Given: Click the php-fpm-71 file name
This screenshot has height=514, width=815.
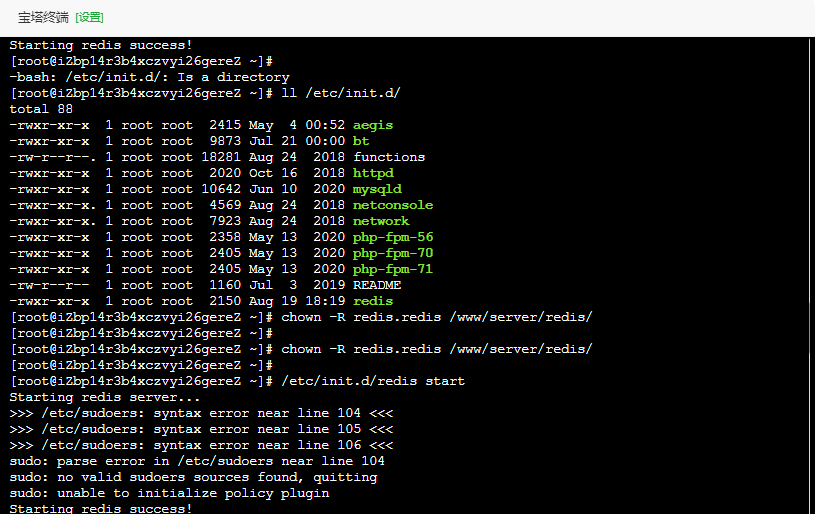Looking at the screenshot, I should (393, 269).
